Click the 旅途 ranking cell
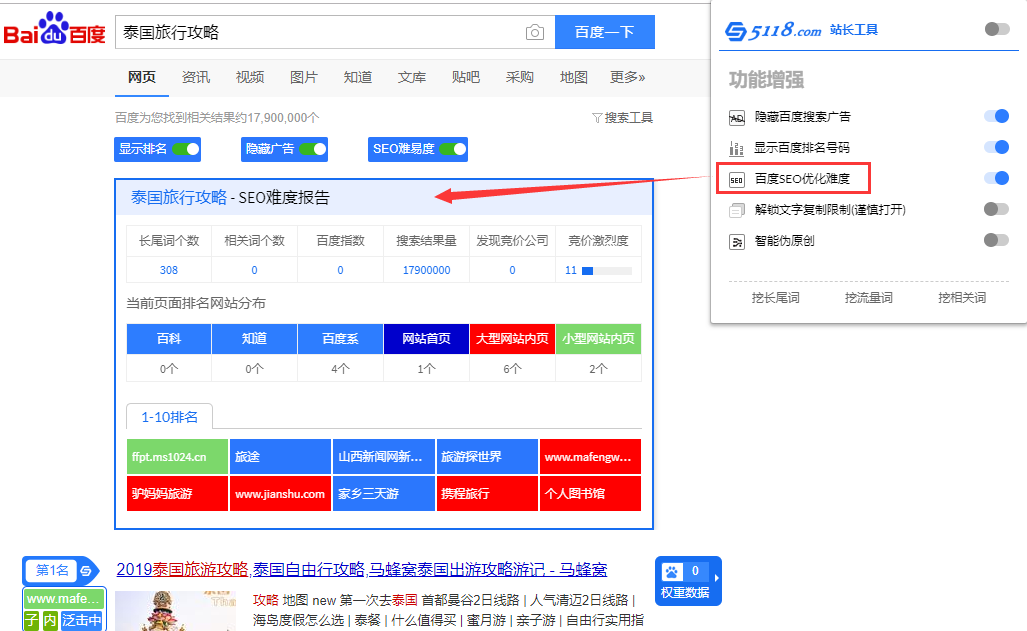The image size is (1027, 631). click(280, 457)
